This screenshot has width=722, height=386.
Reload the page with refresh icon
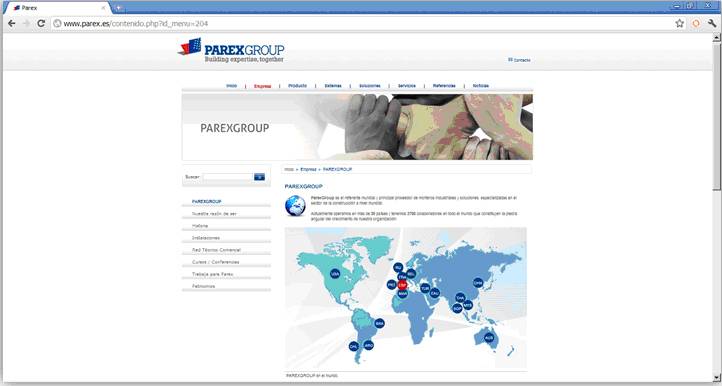pos(41,23)
